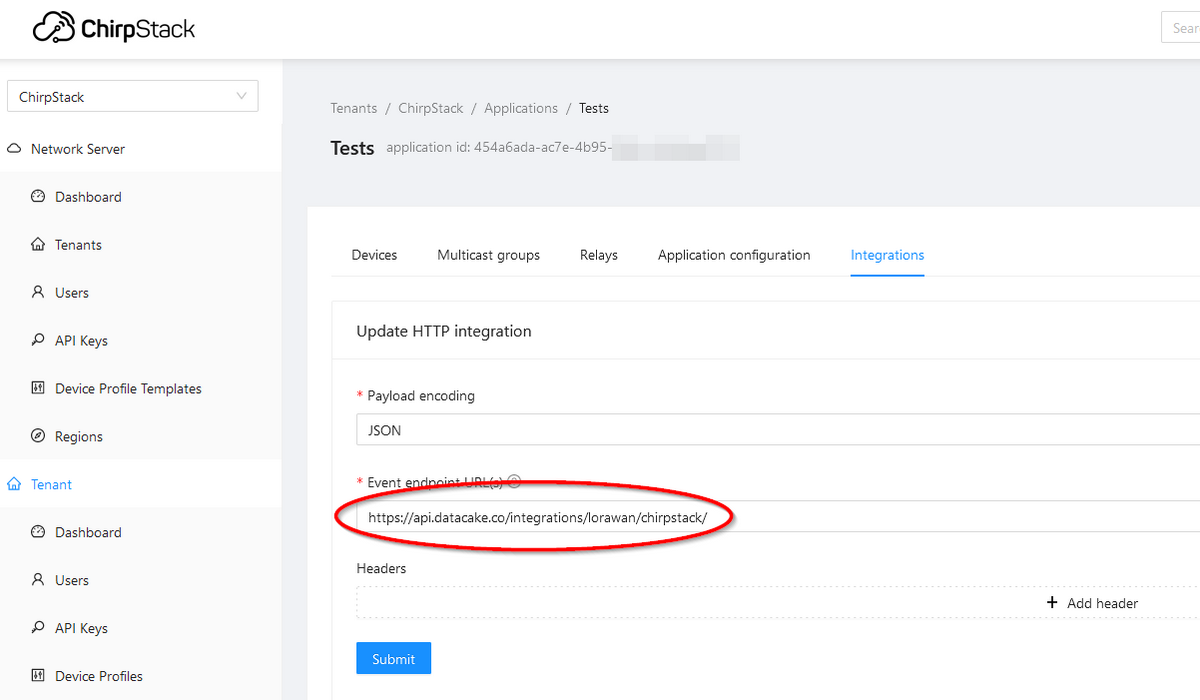Viewport: 1200px width, 700px height.
Task: Go to ChirpStack in the breadcrumb
Action: [x=431, y=108]
